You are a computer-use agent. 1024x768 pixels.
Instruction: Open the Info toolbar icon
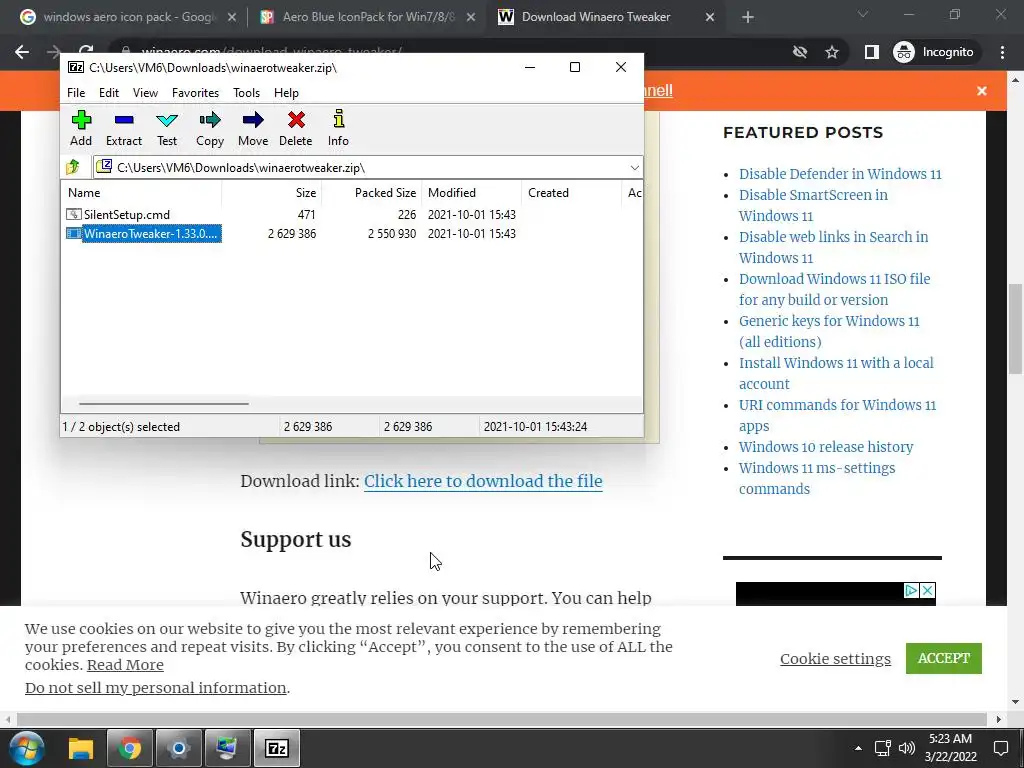click(338, 129)
